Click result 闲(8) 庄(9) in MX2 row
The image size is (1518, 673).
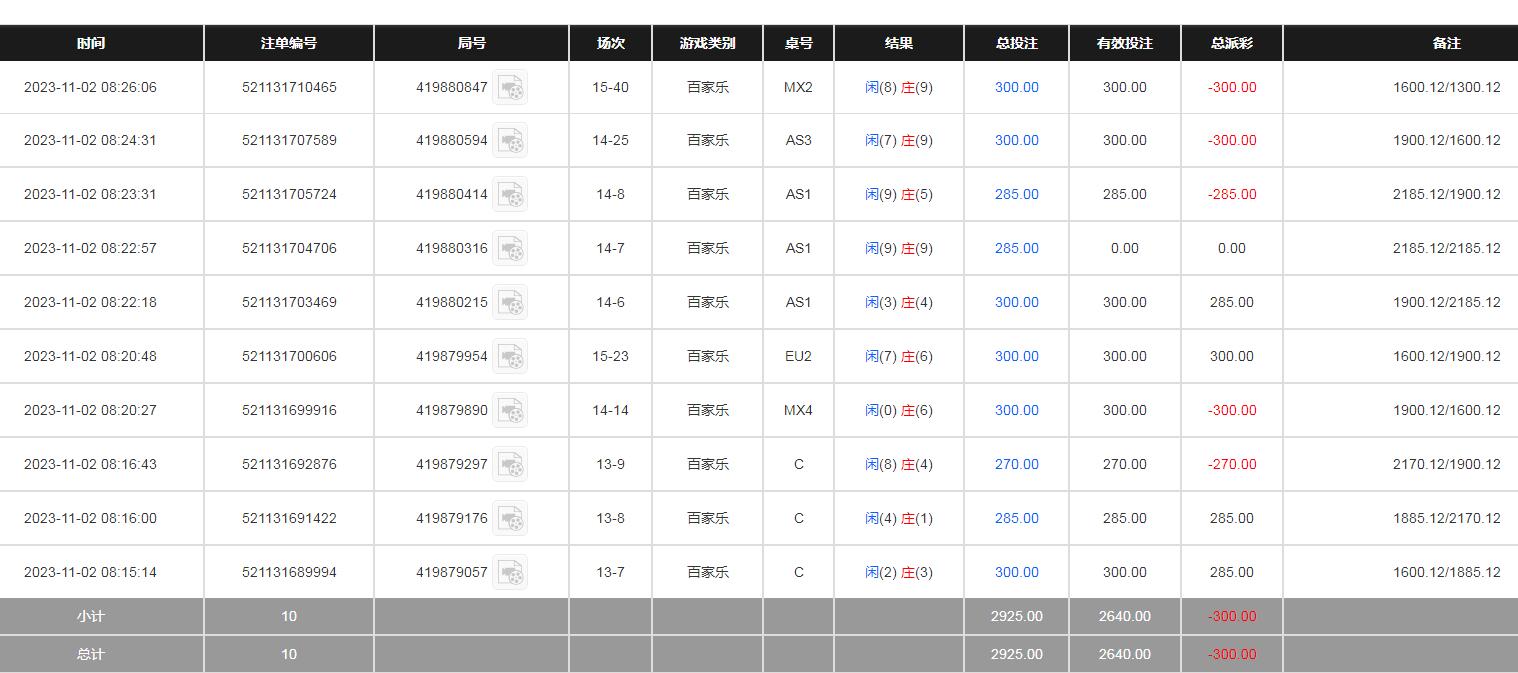[898, 88]
